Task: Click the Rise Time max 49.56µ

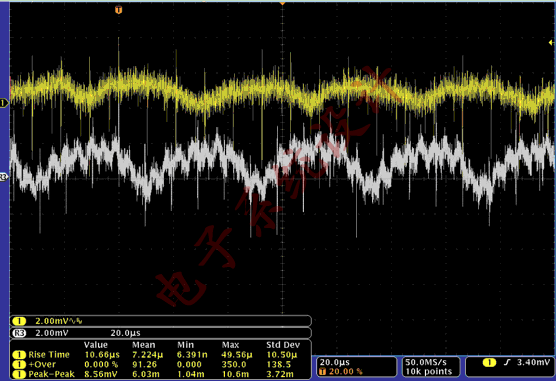Action: click(x=237, y=355)
